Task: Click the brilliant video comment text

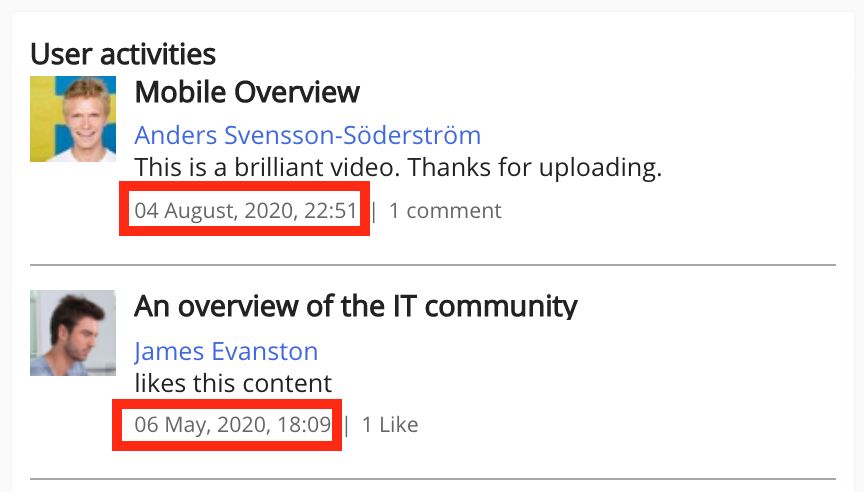Action: tap(398, 167)
